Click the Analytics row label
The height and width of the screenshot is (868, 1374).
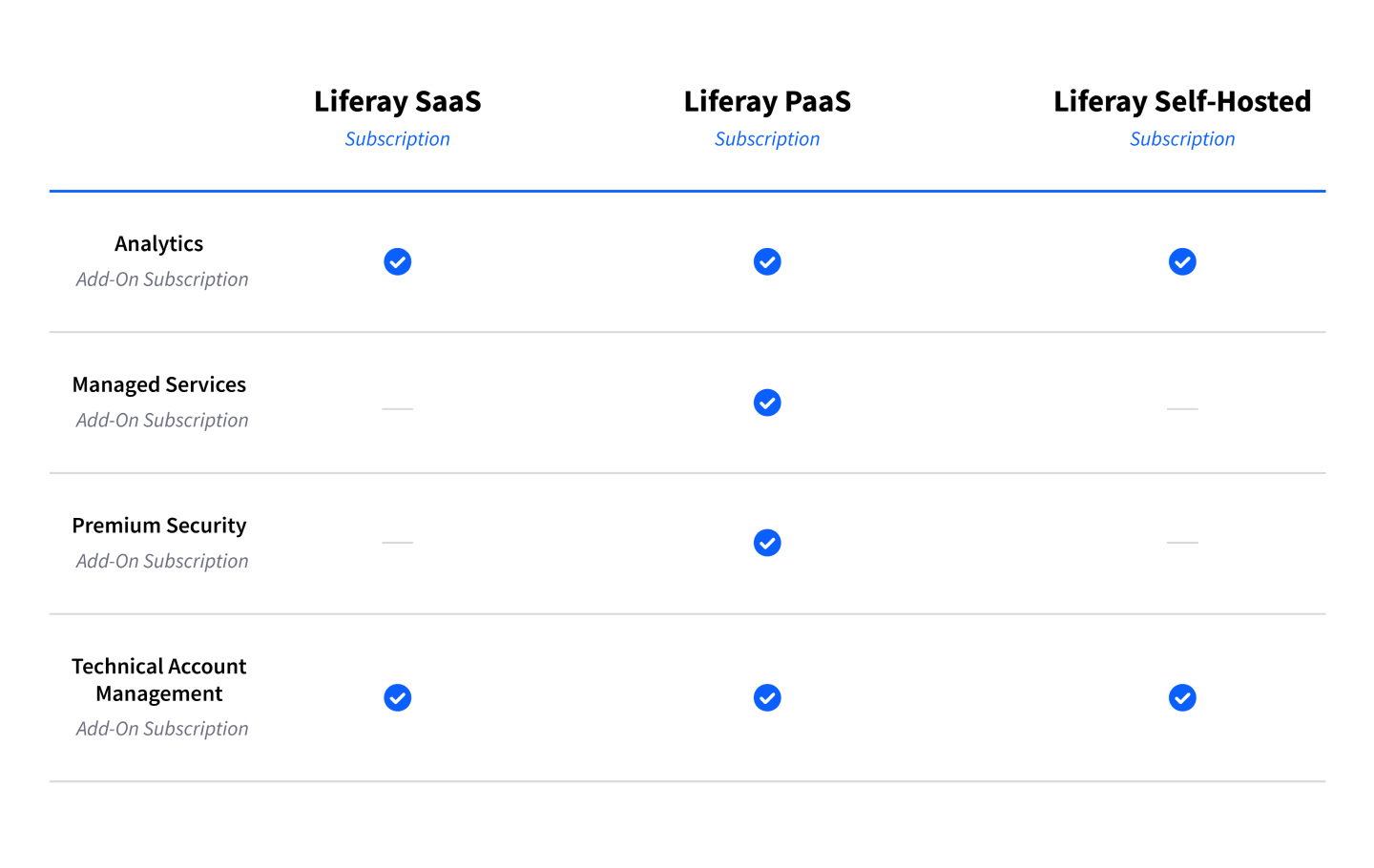click(x=159, y=244)
